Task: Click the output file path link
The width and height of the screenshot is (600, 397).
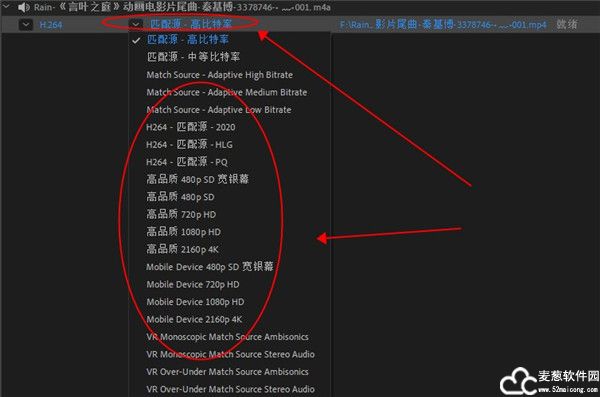Action: [443, 25]
